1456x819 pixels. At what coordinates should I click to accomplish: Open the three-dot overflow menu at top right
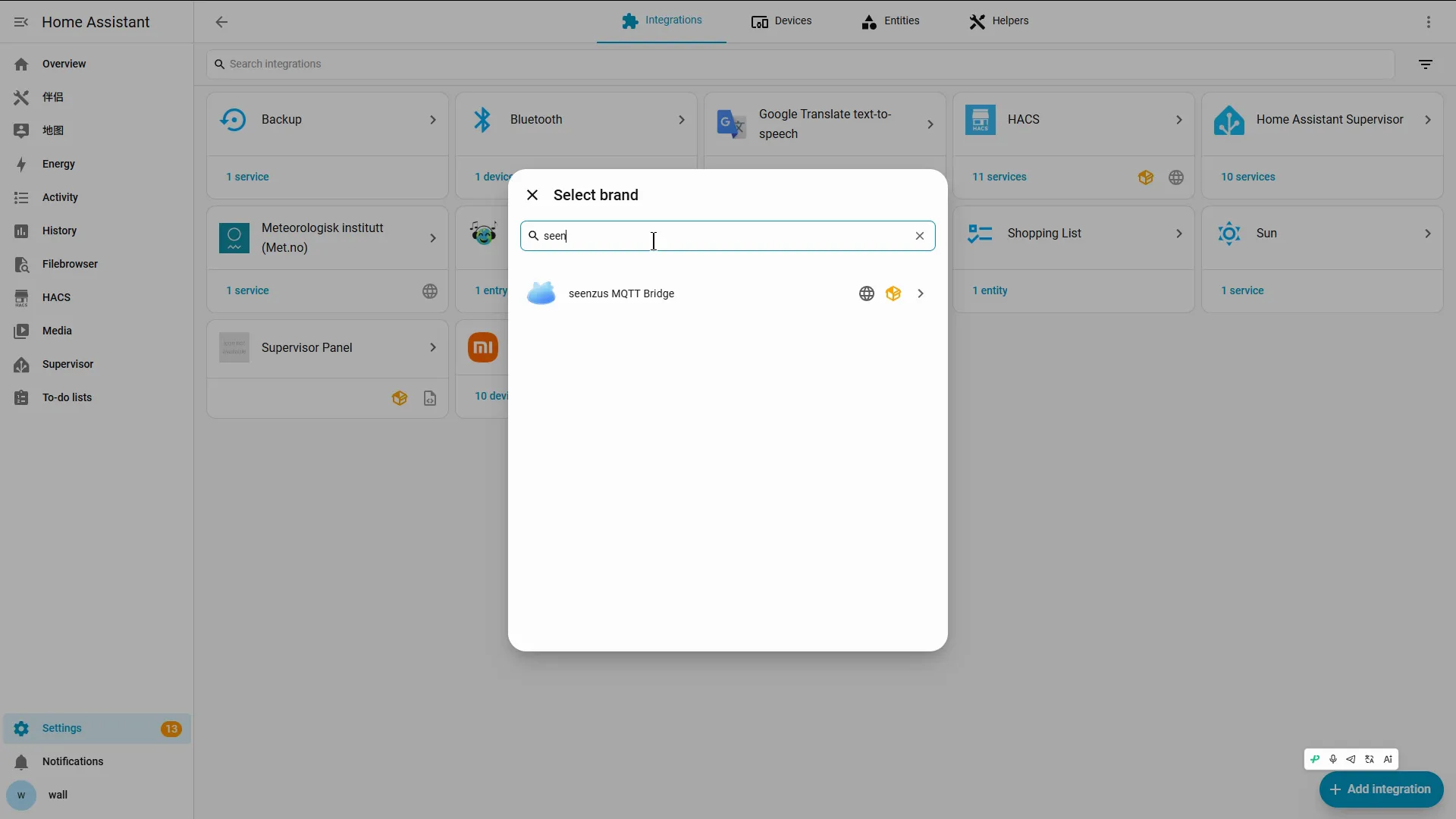(1429, 22)
